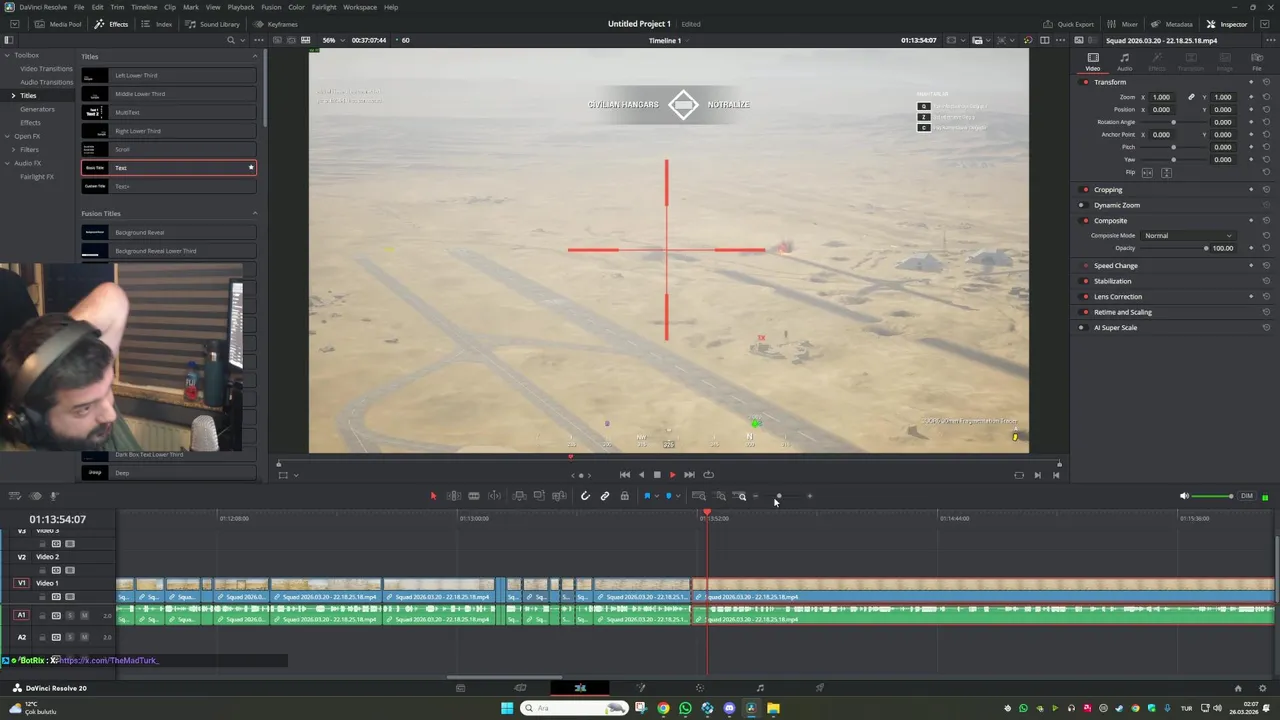Toggle Zoom X/Y link chain icon
The width and height of the screenshot is (1280, 720).
(1191, 97)
